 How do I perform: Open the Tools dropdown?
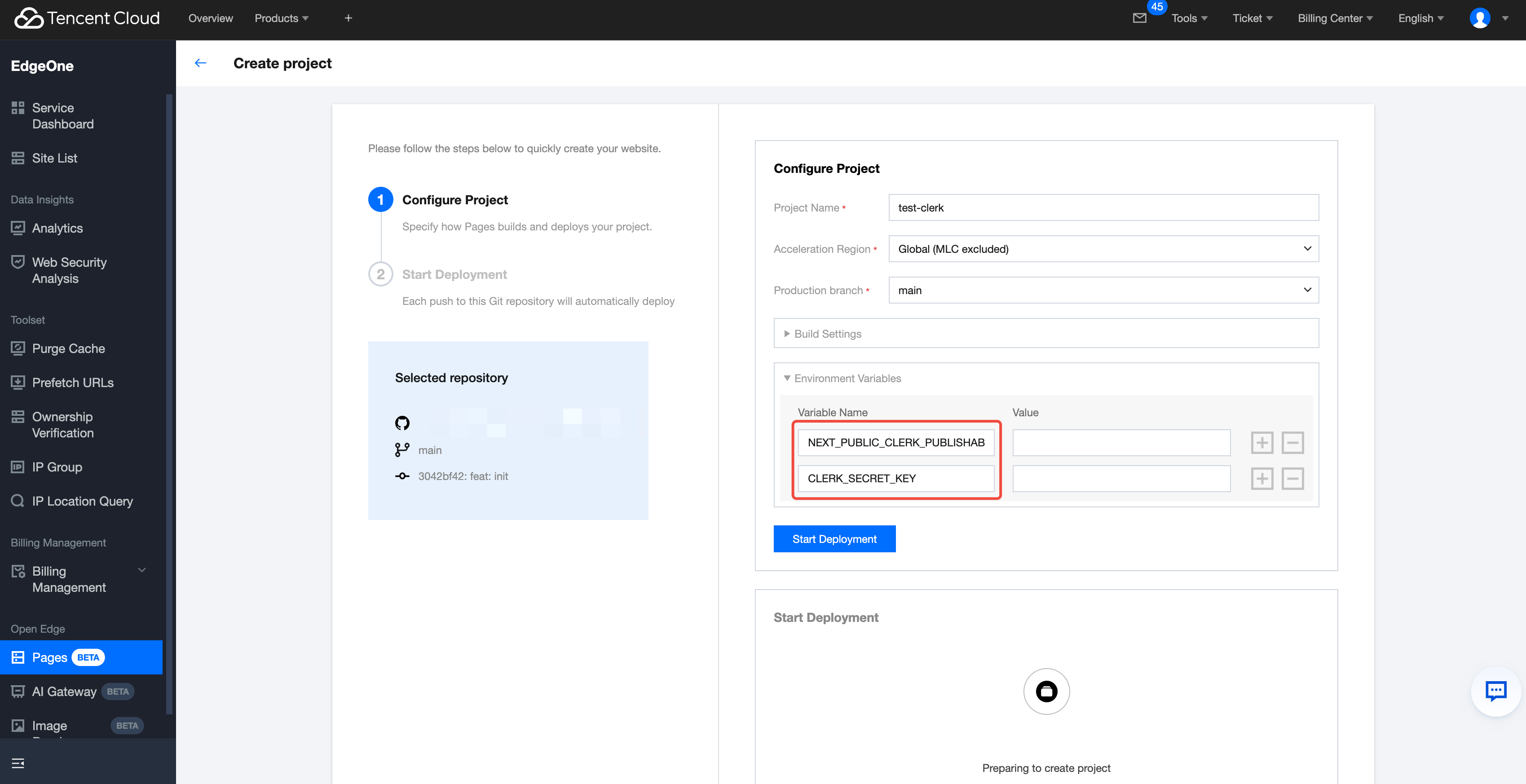[1189, 18]
